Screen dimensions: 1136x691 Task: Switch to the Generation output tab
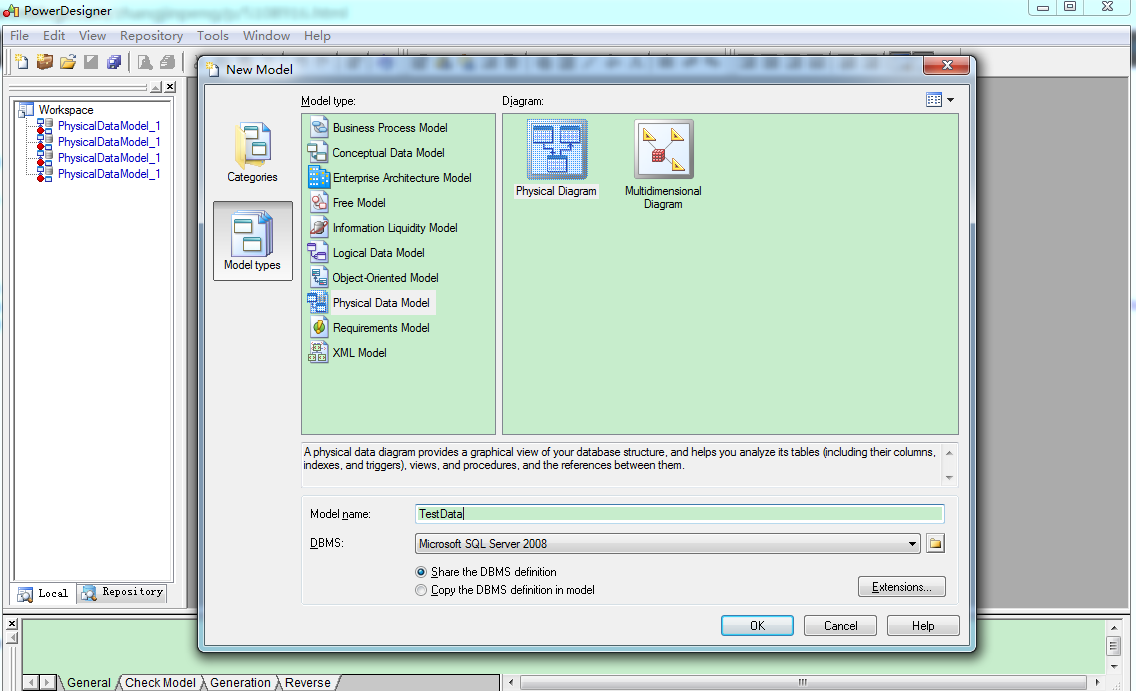[x=240, y=682]
